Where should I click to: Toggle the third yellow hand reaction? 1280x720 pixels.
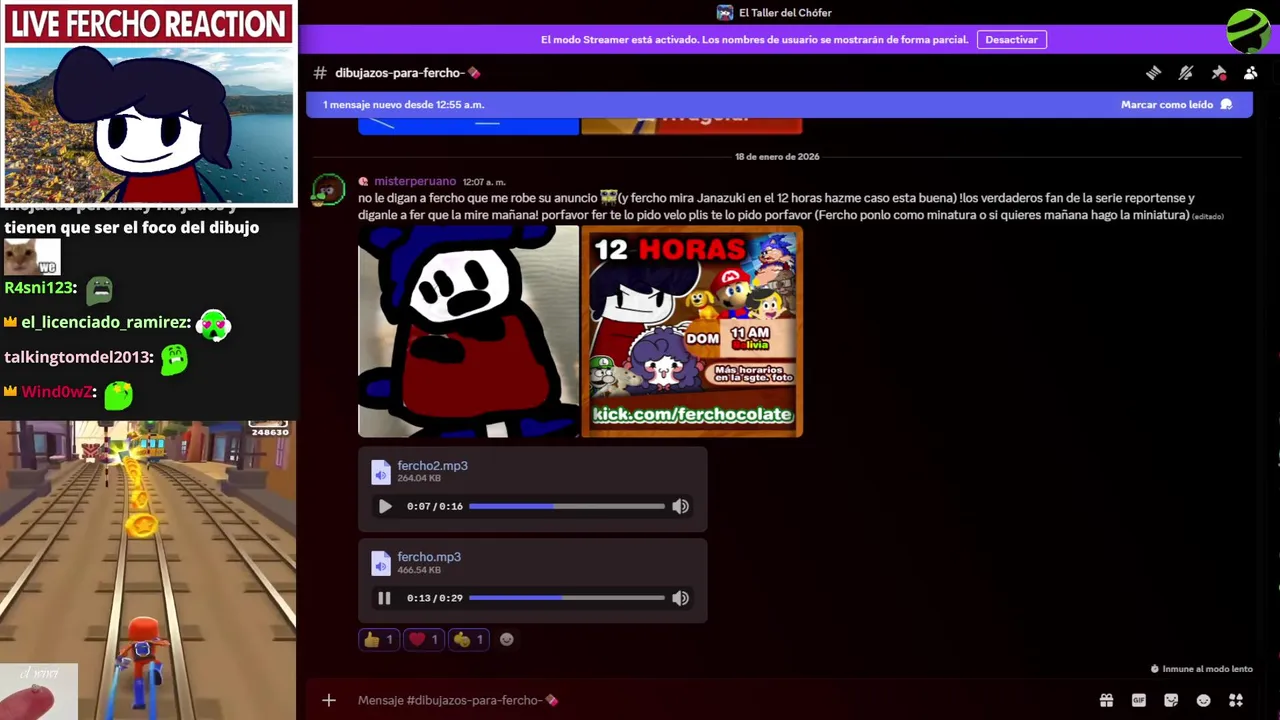469,639
